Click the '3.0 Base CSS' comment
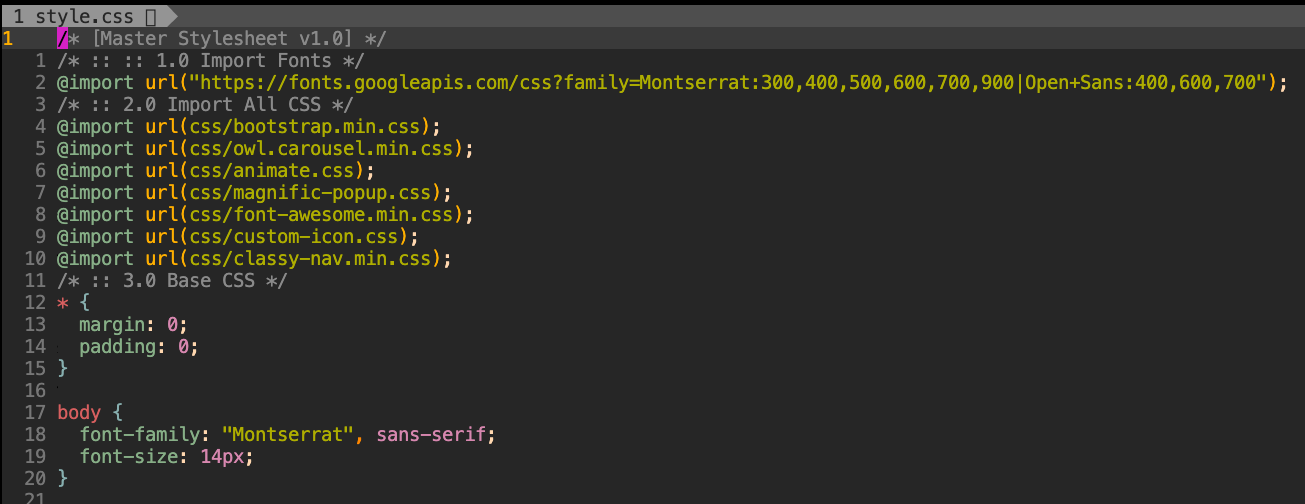Screen dimensions: 1305x504 [x=172, y=280]
